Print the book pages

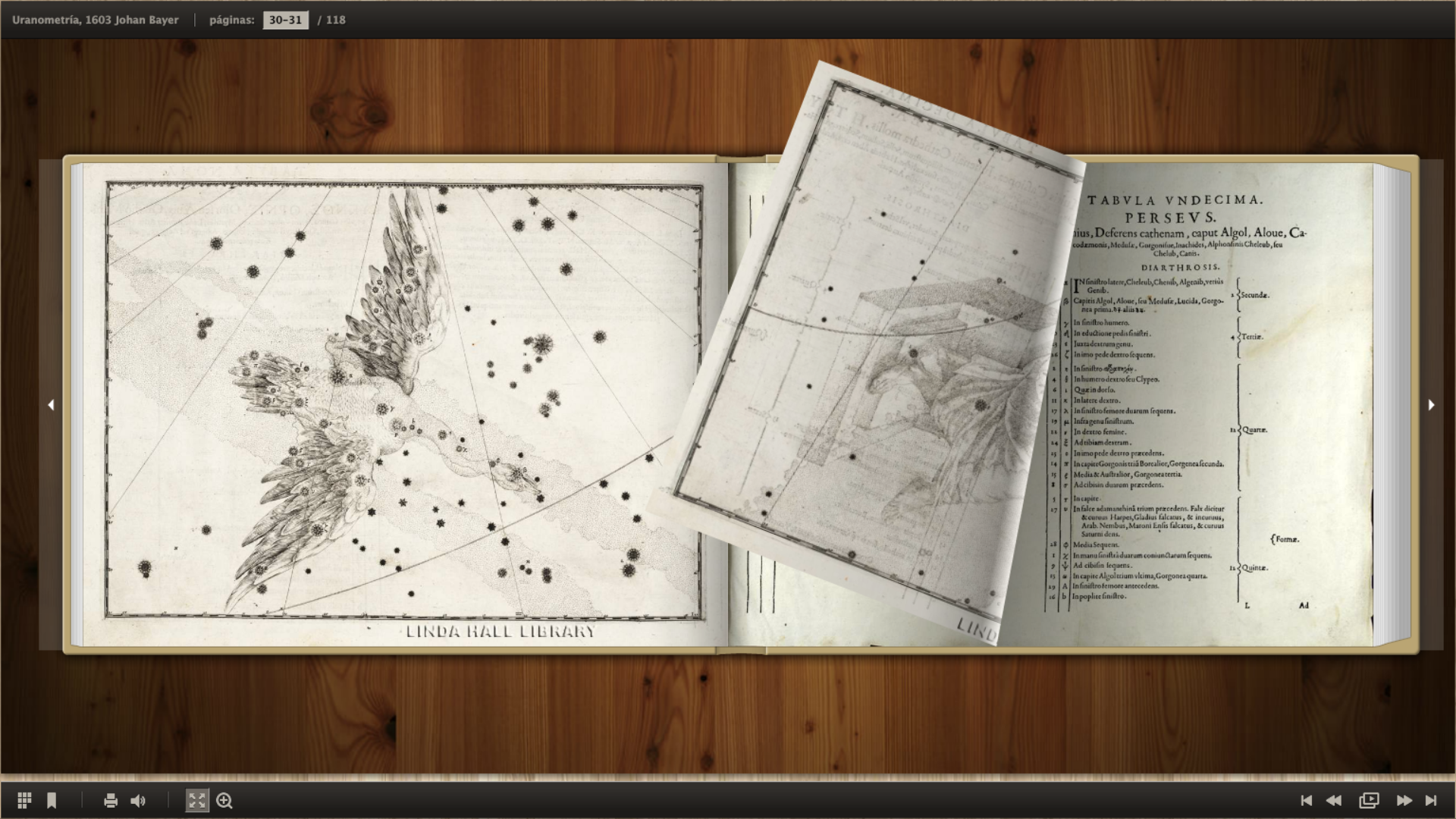coord(111,801)
